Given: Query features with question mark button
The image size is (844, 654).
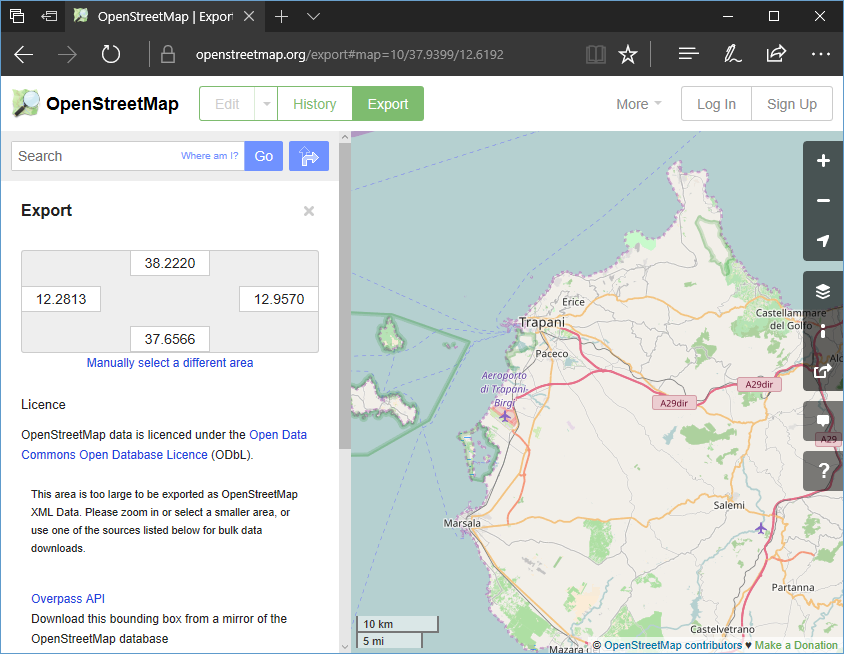Looking at the screenshot, I should 822,471.
